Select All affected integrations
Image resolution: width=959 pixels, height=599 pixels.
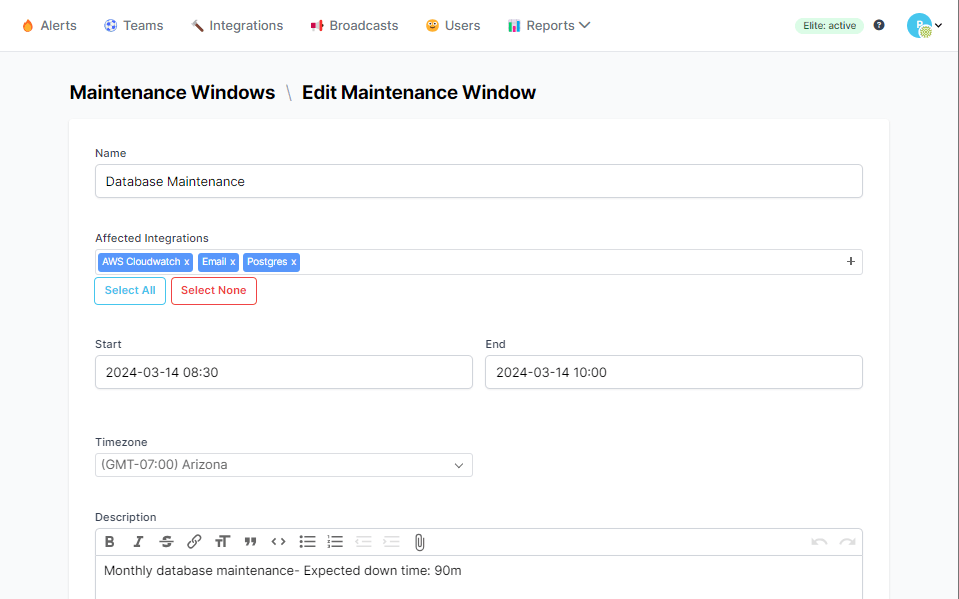pyautogui.click(x=129, y=290)
